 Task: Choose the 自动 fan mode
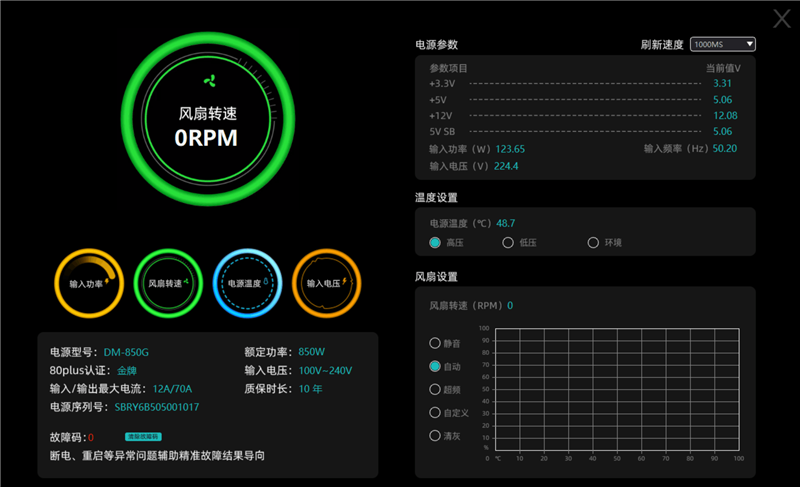tap(435, 366)
